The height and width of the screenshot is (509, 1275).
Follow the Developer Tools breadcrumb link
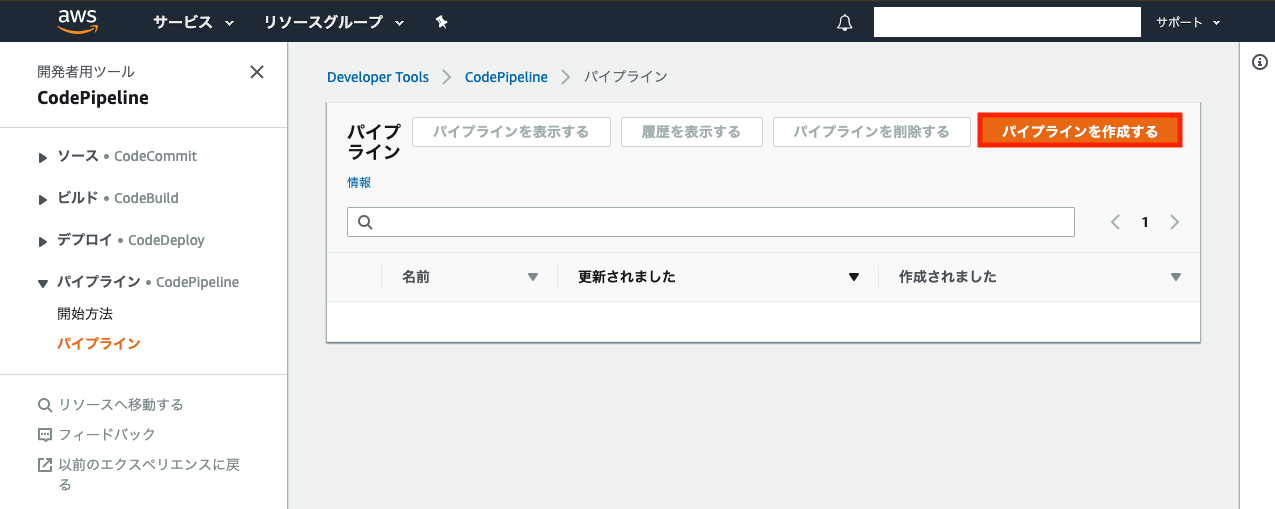tap(378, 77)
